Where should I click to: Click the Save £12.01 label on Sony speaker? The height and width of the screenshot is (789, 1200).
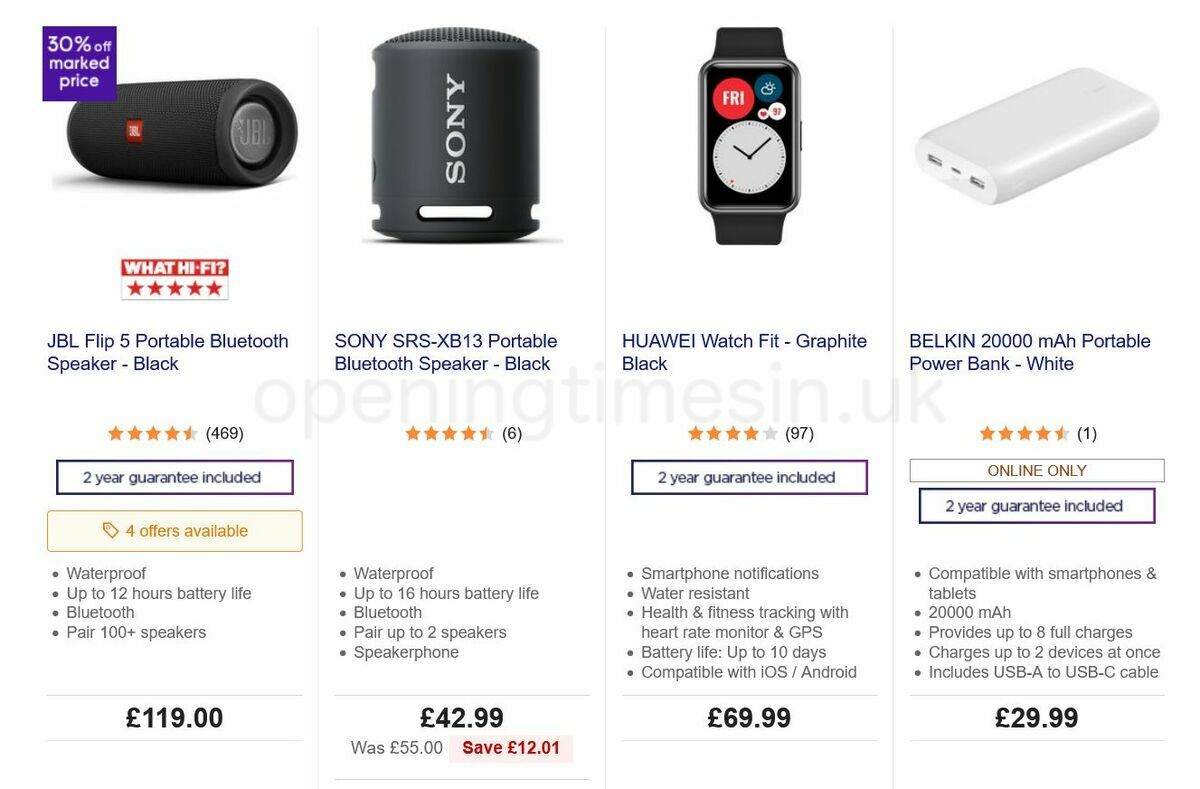511,748
